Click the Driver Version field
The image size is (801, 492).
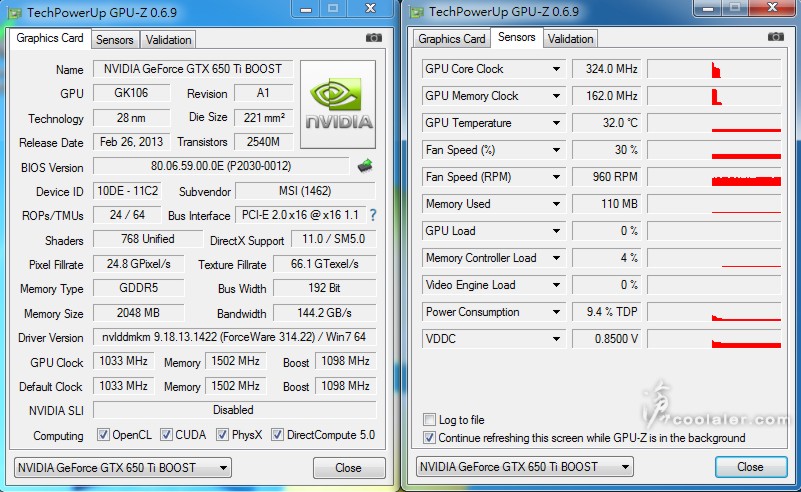click(234, 337)
